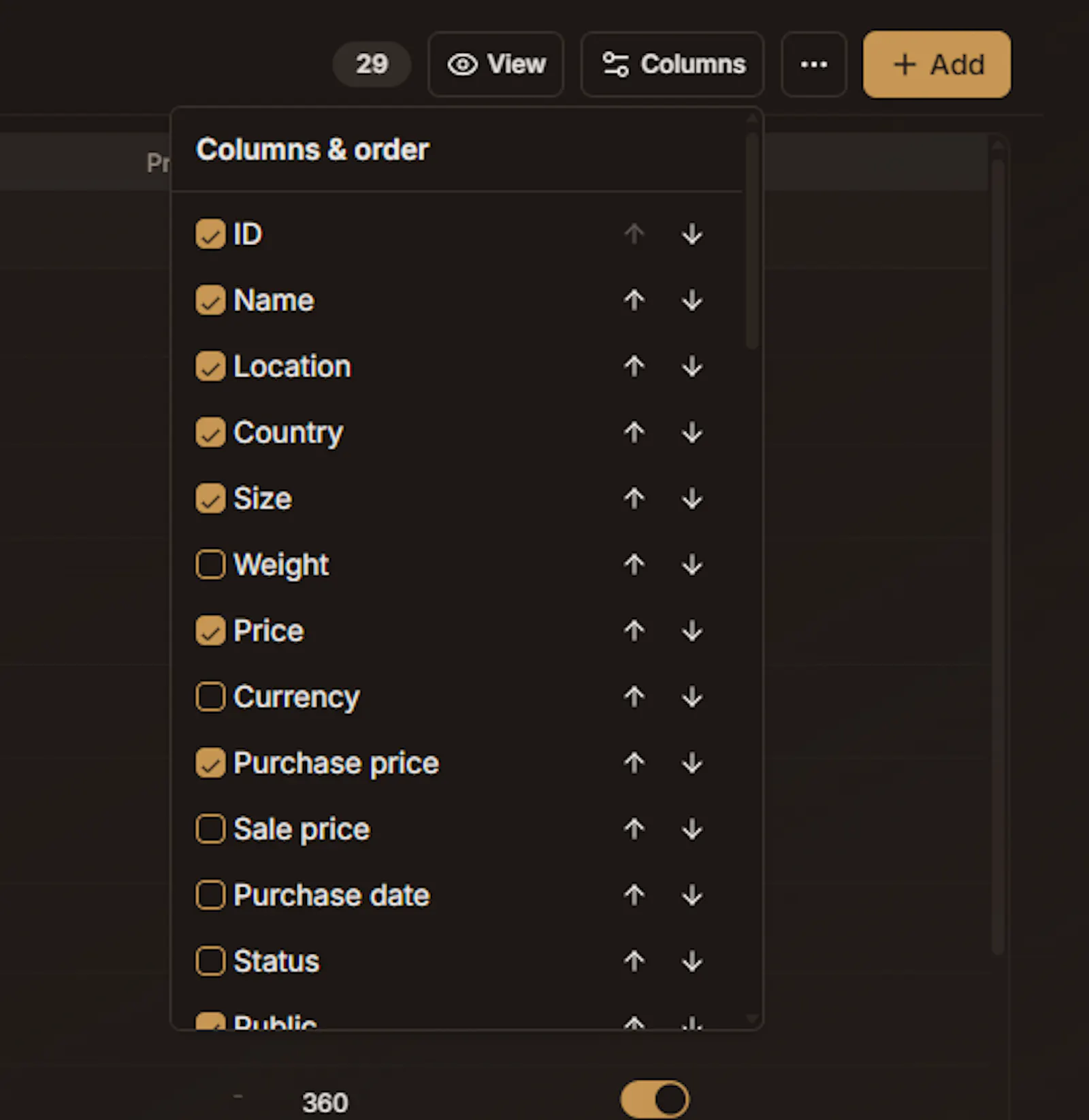1089x1120 pixels.
Task: Move Currency column up
Action: tap(634, 696)
